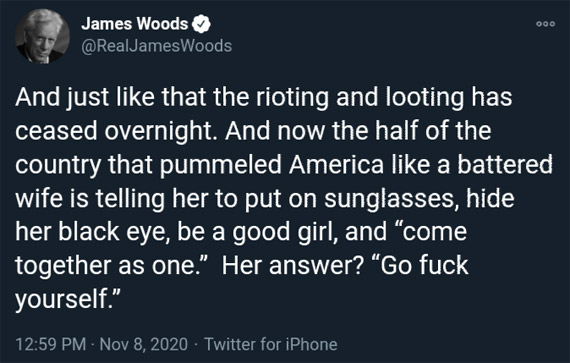Image resolution: width=570 pixels, height=363 pixels.
Task: Click the word 'sunglasses' in the tweet
Action: click(x=391, y=199)
